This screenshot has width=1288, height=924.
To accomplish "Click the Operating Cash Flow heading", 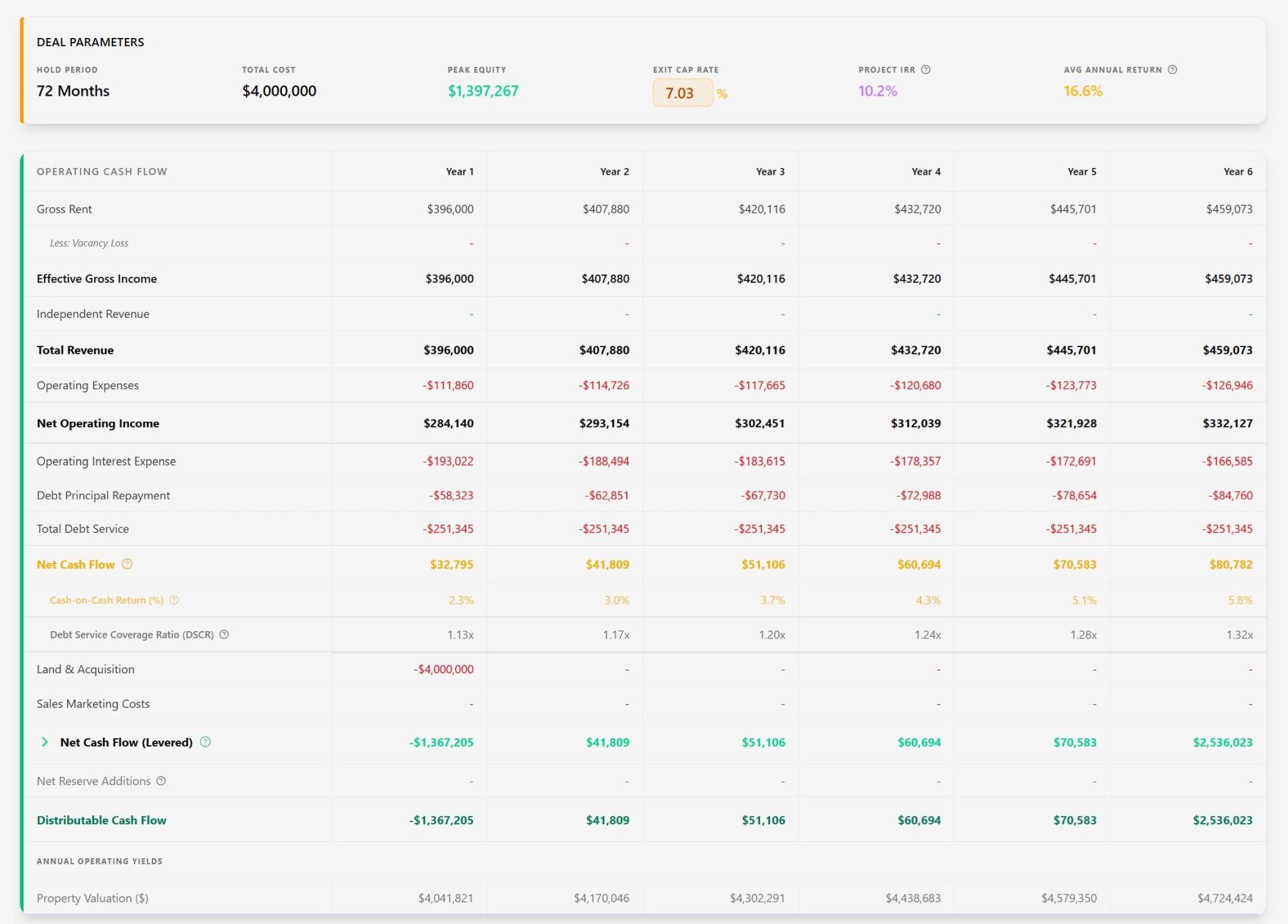I will click(102, 172).
